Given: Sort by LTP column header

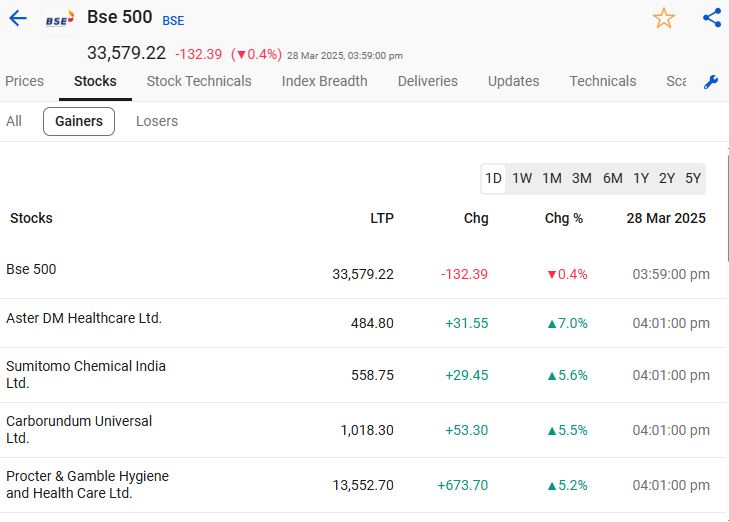Looking at the screenshot, I should point(382,218).
